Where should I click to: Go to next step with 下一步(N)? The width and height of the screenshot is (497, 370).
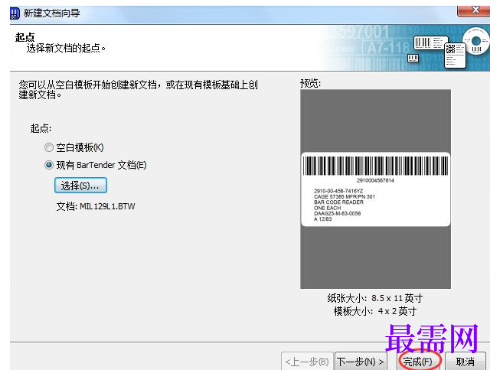(360, 361)
